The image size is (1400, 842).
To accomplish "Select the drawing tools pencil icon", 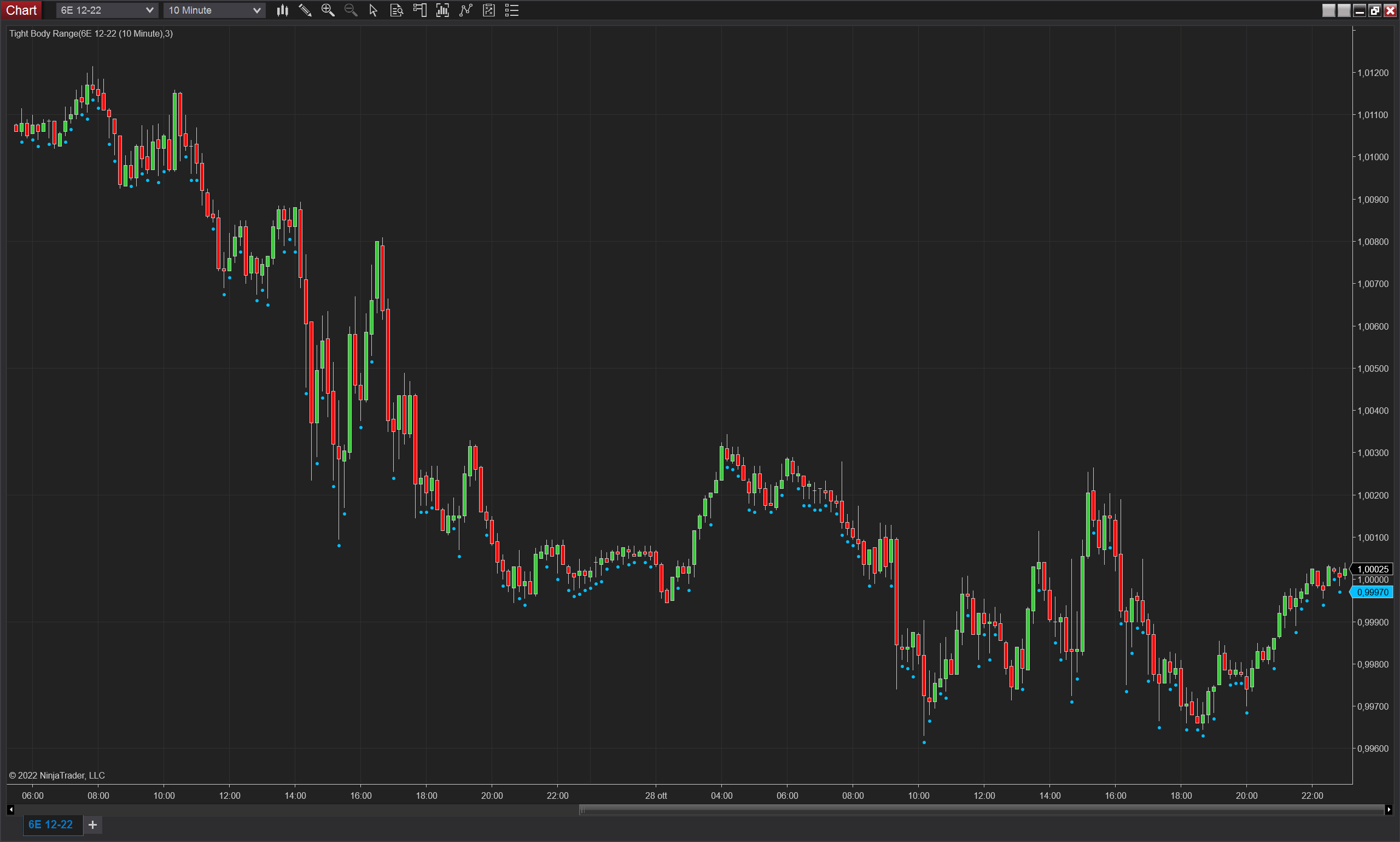I will pos(305,10).
